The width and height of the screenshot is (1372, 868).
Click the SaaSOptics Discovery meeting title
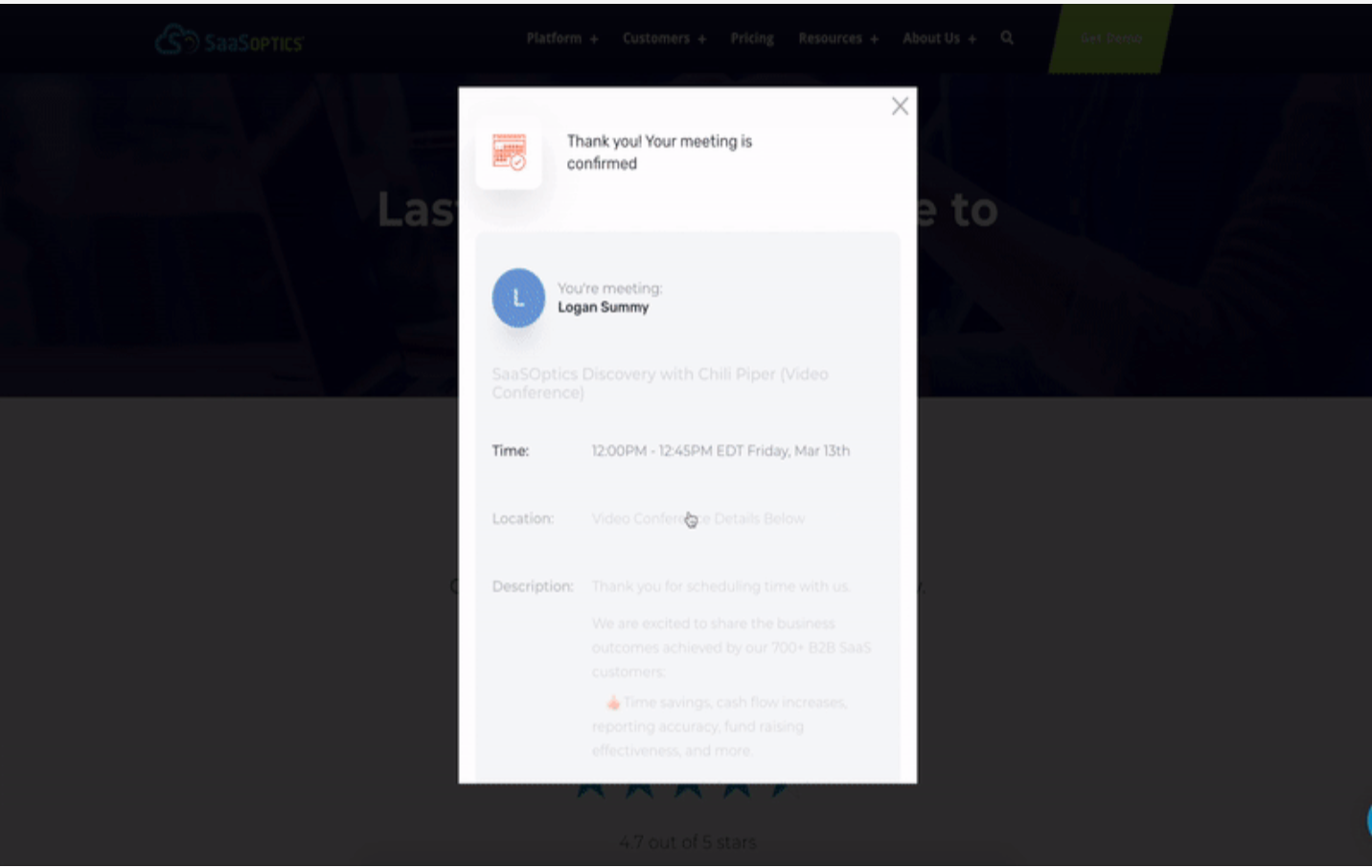(660, 383)
